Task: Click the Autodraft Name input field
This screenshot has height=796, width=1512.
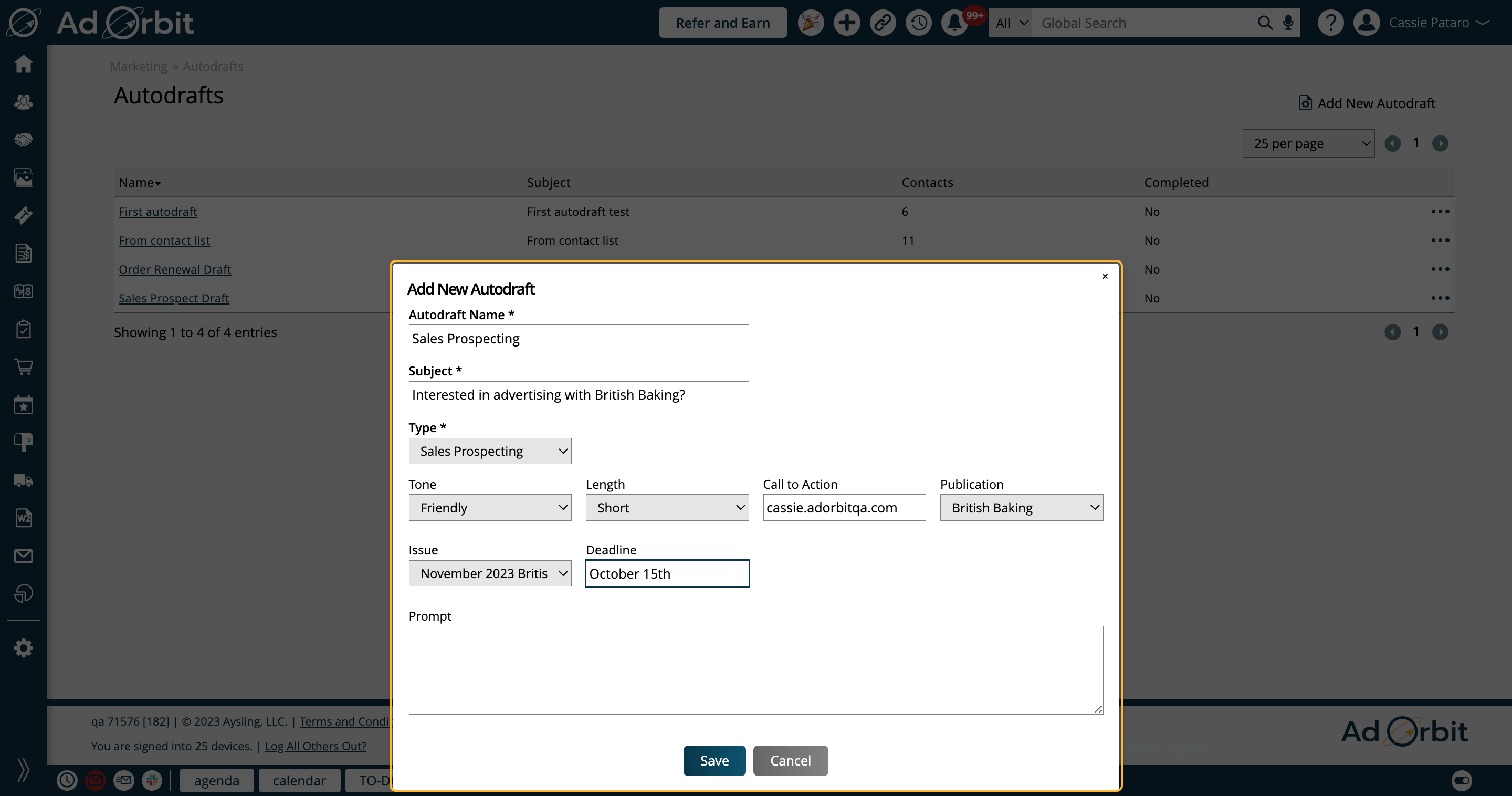Action: pos(579,338)
